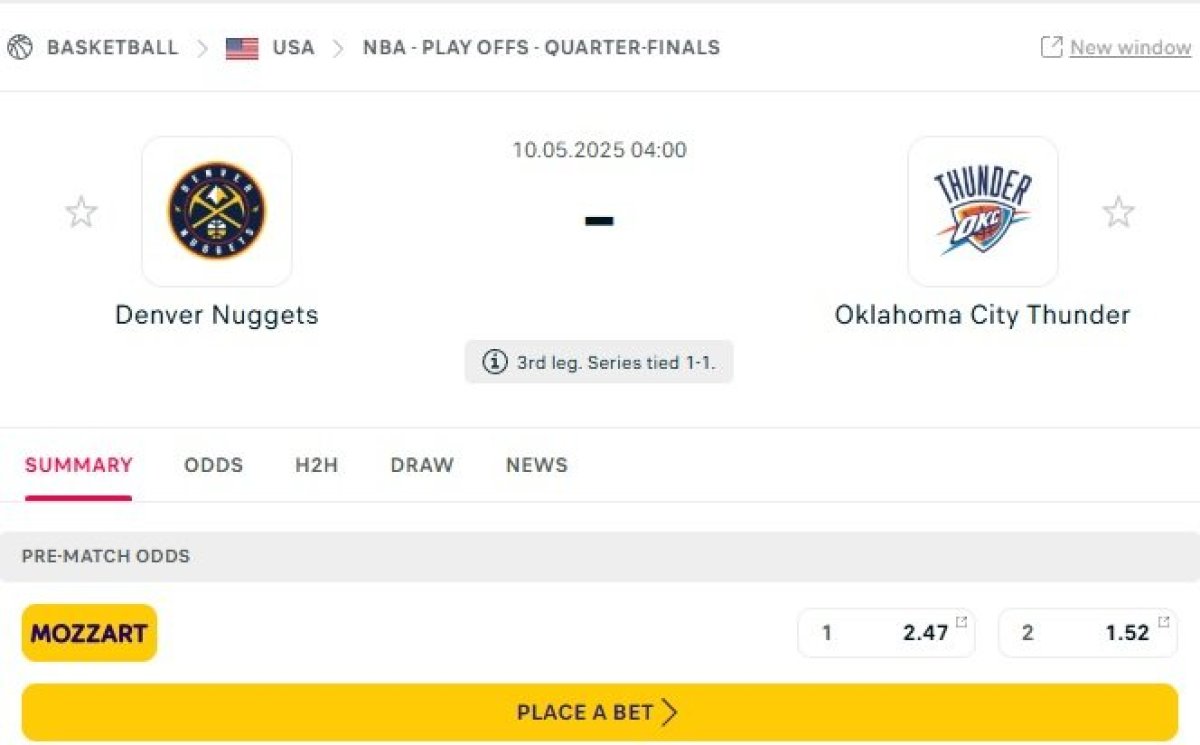Pick away win odds 1.52
This screenshot has height=745, width=1200.
[1087, 633]
